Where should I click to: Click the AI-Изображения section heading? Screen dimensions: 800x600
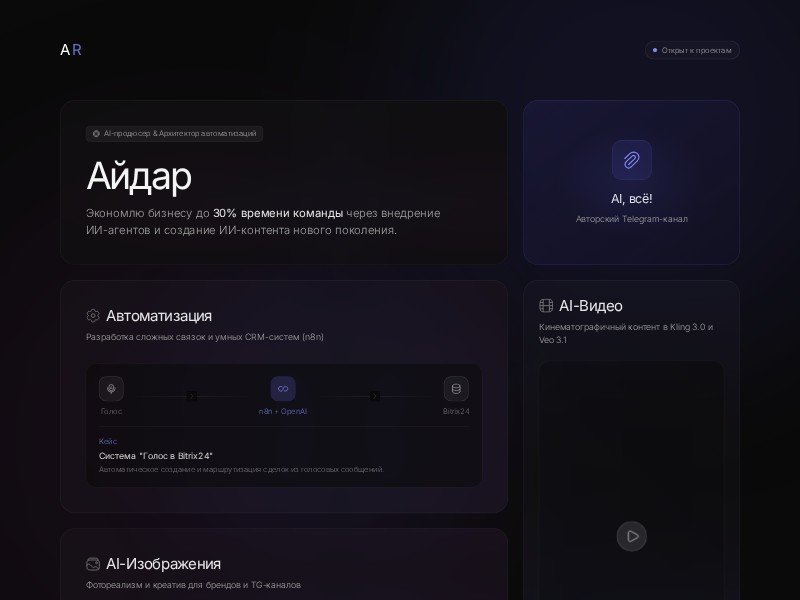point(163,564)
